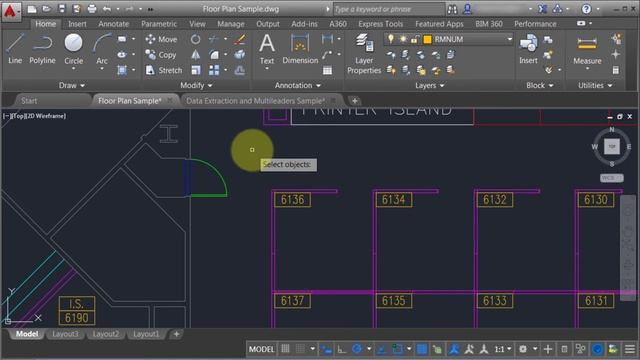
Task: Click the viewport controls [-][Top][2D Wireframe] label
Action: point(34,116)
